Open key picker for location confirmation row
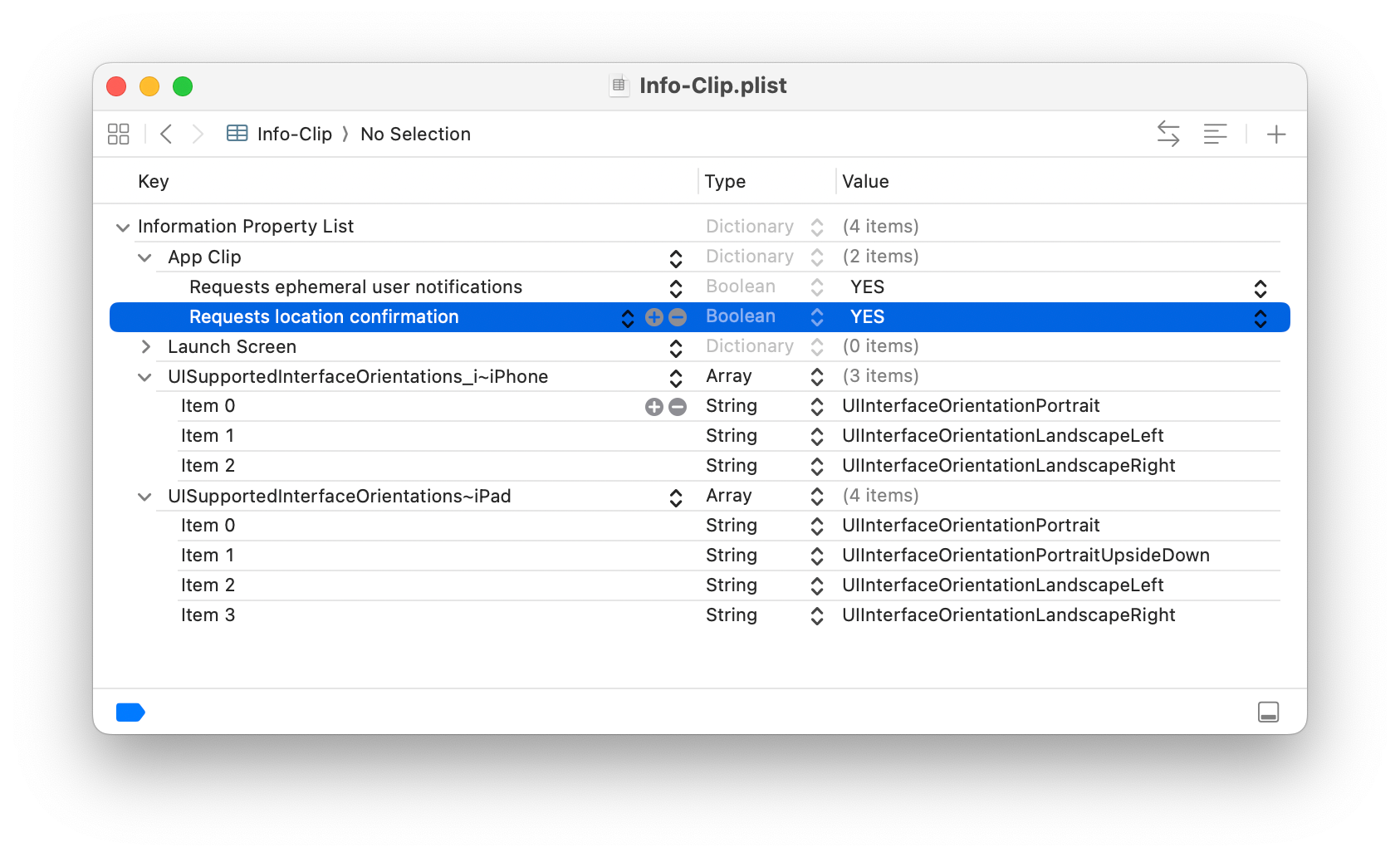Screen dimensions: 1400x857 [628, 318]
